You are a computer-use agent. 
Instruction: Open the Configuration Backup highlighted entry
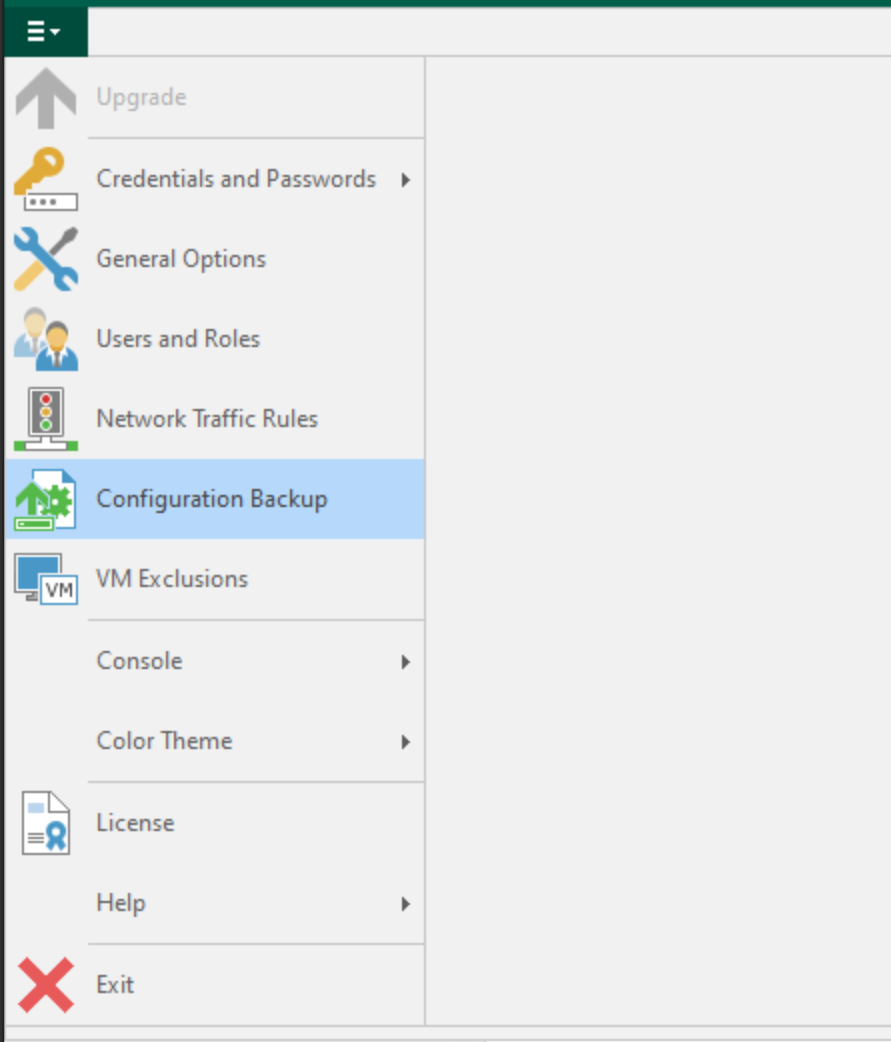pyautogui.click(x=215, y=499)
